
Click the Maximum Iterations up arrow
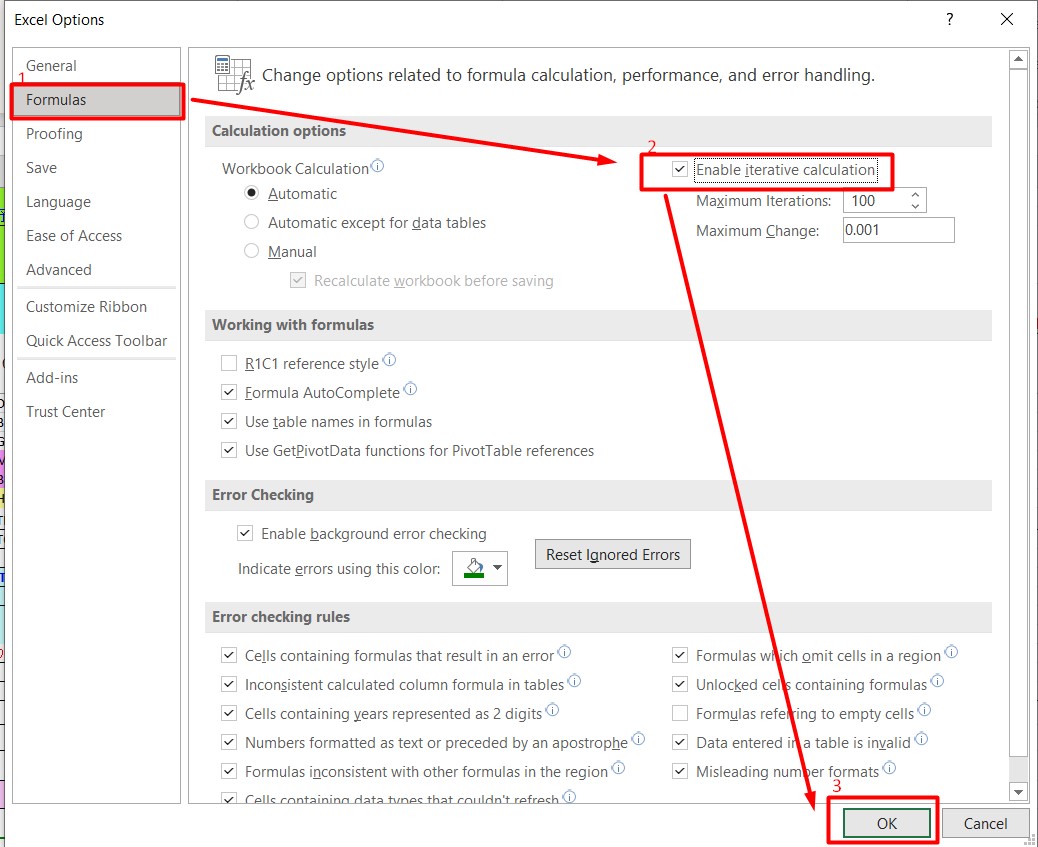(915, 193)
